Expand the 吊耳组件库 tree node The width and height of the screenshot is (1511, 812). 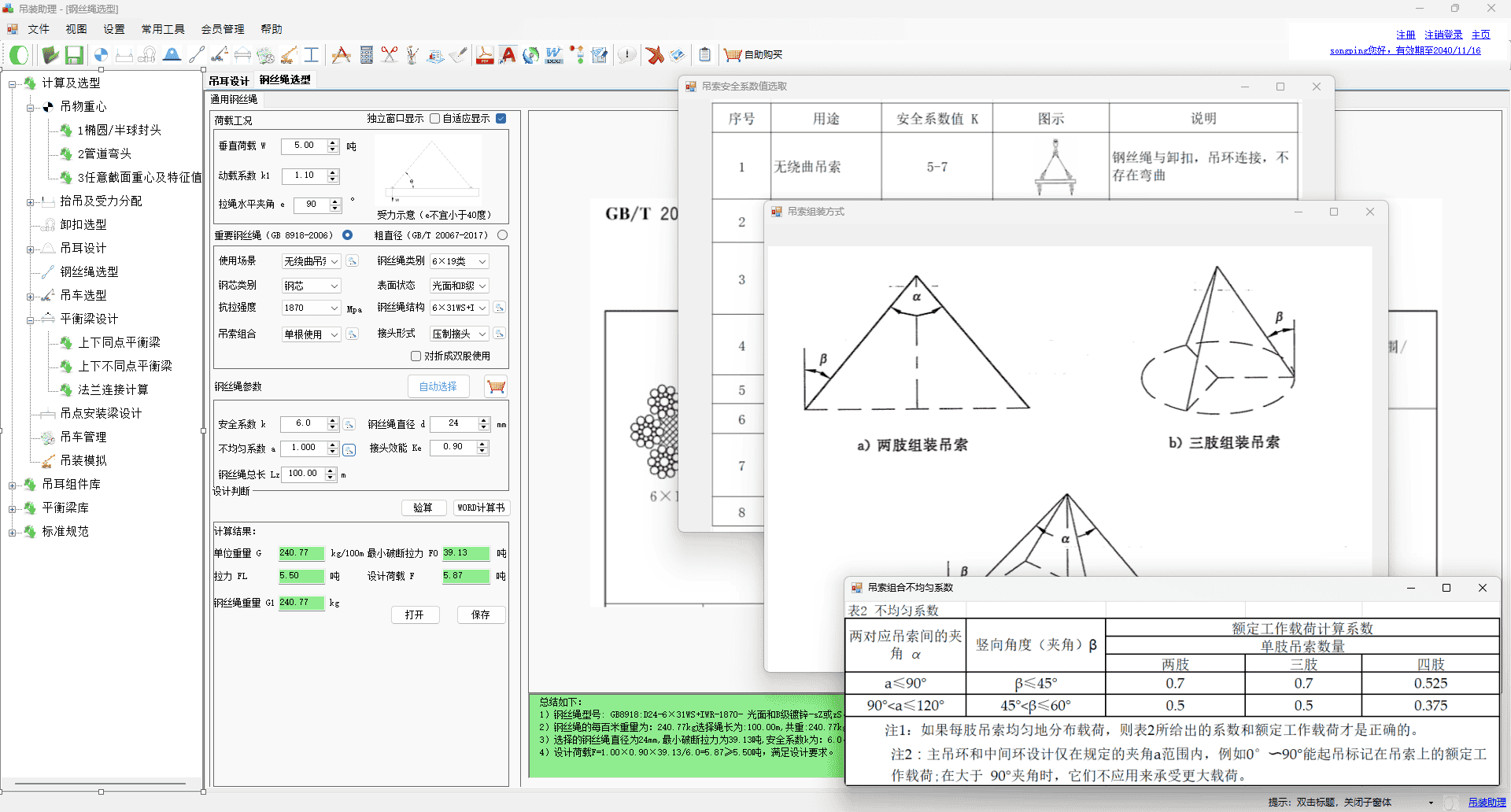point(12,485)
